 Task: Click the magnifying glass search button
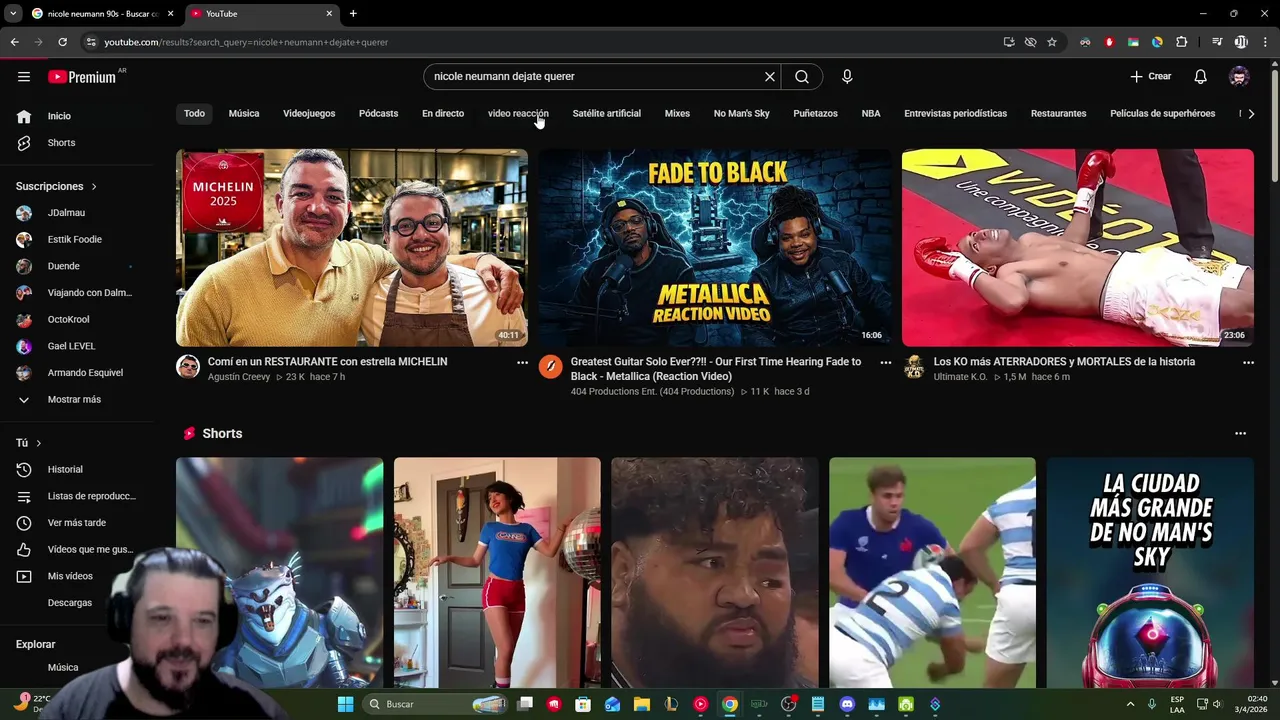coord(802,77)
